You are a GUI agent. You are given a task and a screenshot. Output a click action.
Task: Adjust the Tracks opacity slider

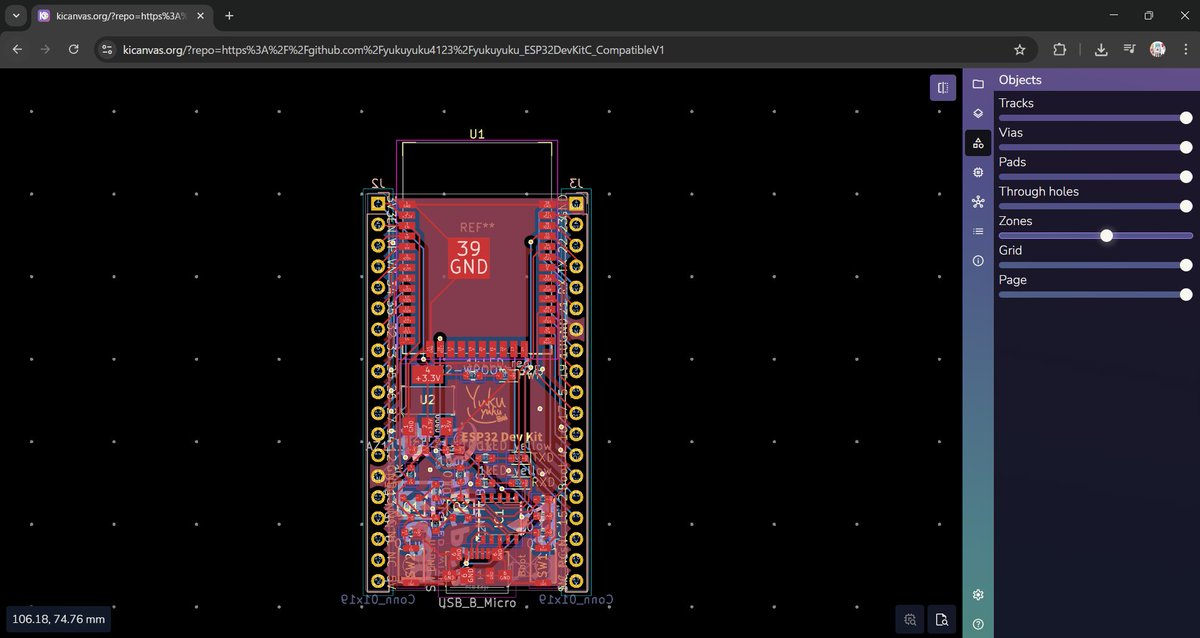point(1095,118)
